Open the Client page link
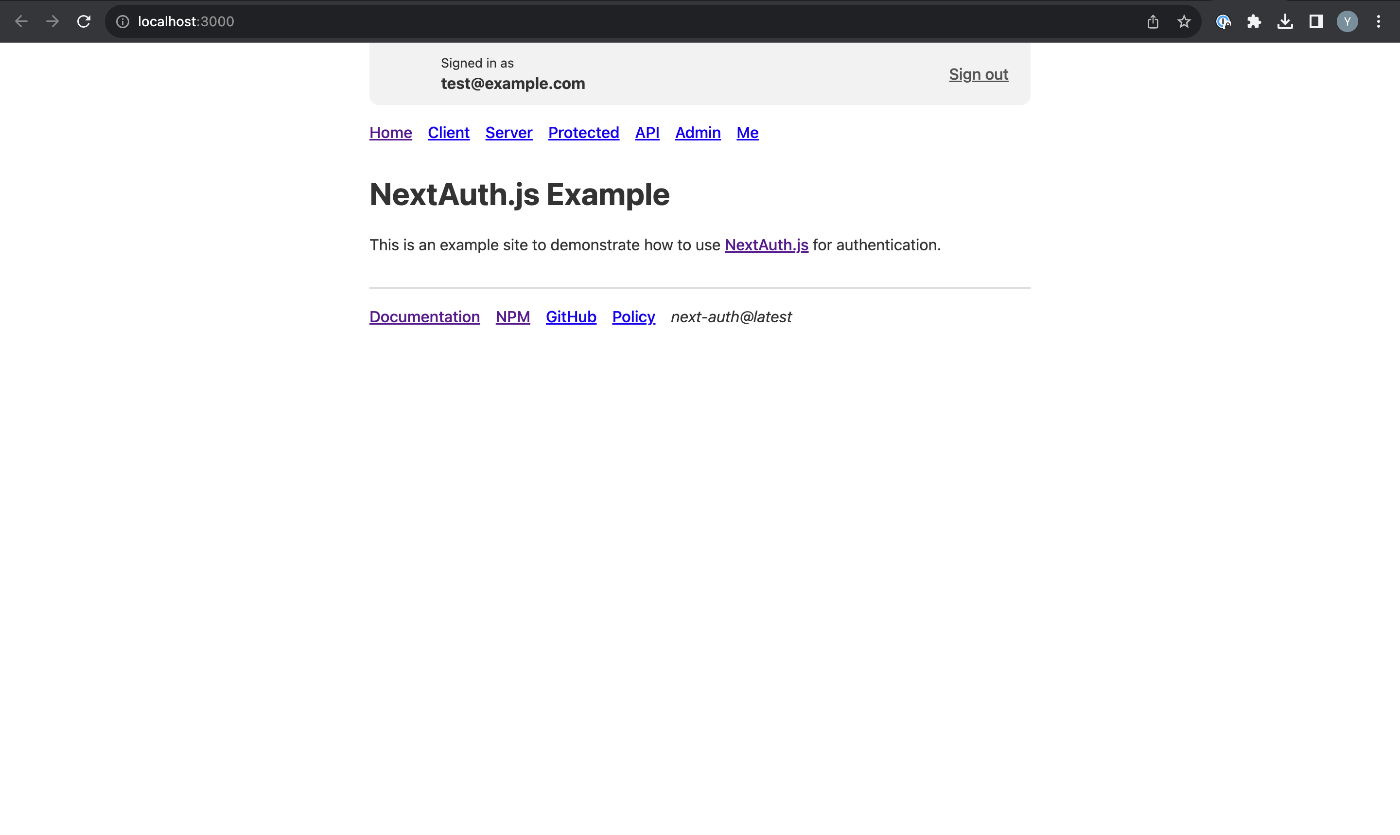This screenshot has height=835, width=1400. (x=449, y=133)
